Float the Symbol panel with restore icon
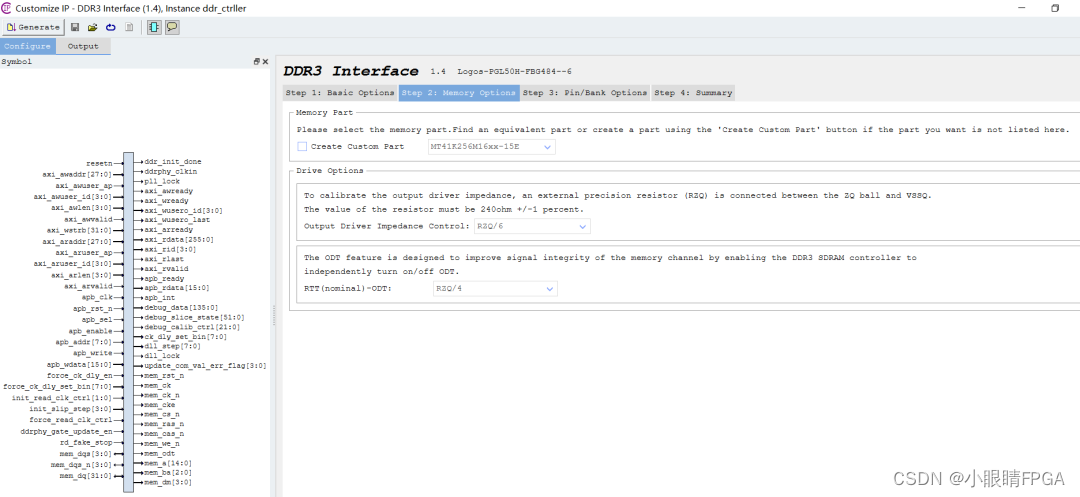 (257, 61)
